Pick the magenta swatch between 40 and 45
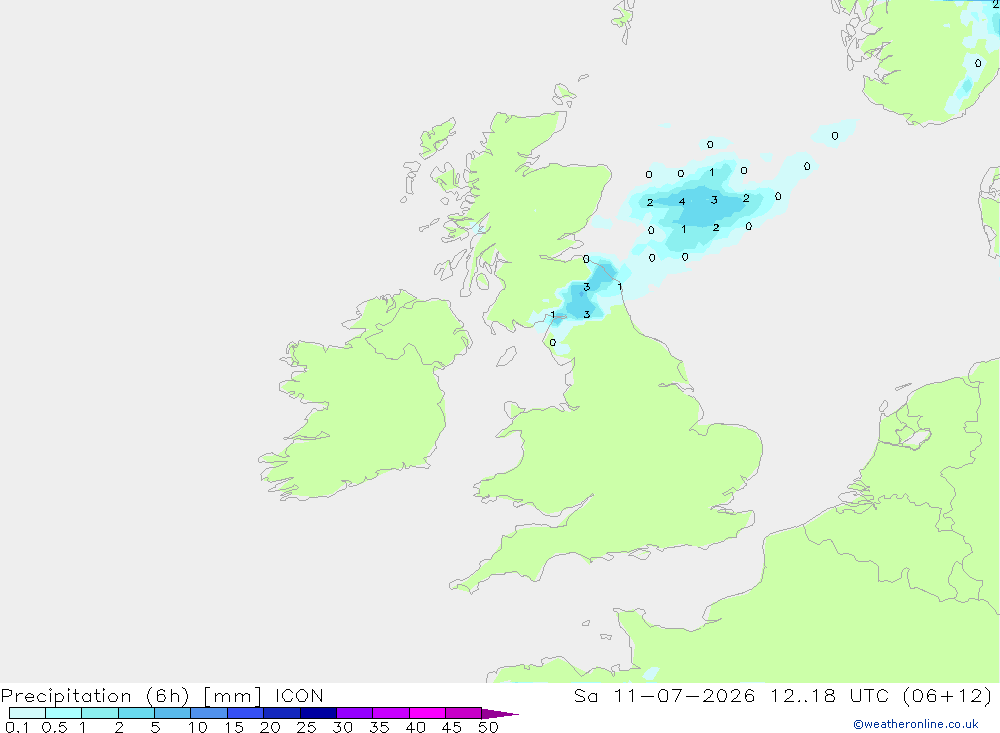Image resolution: width=1000 pixels, height=733 pixels. pos(427,713)
